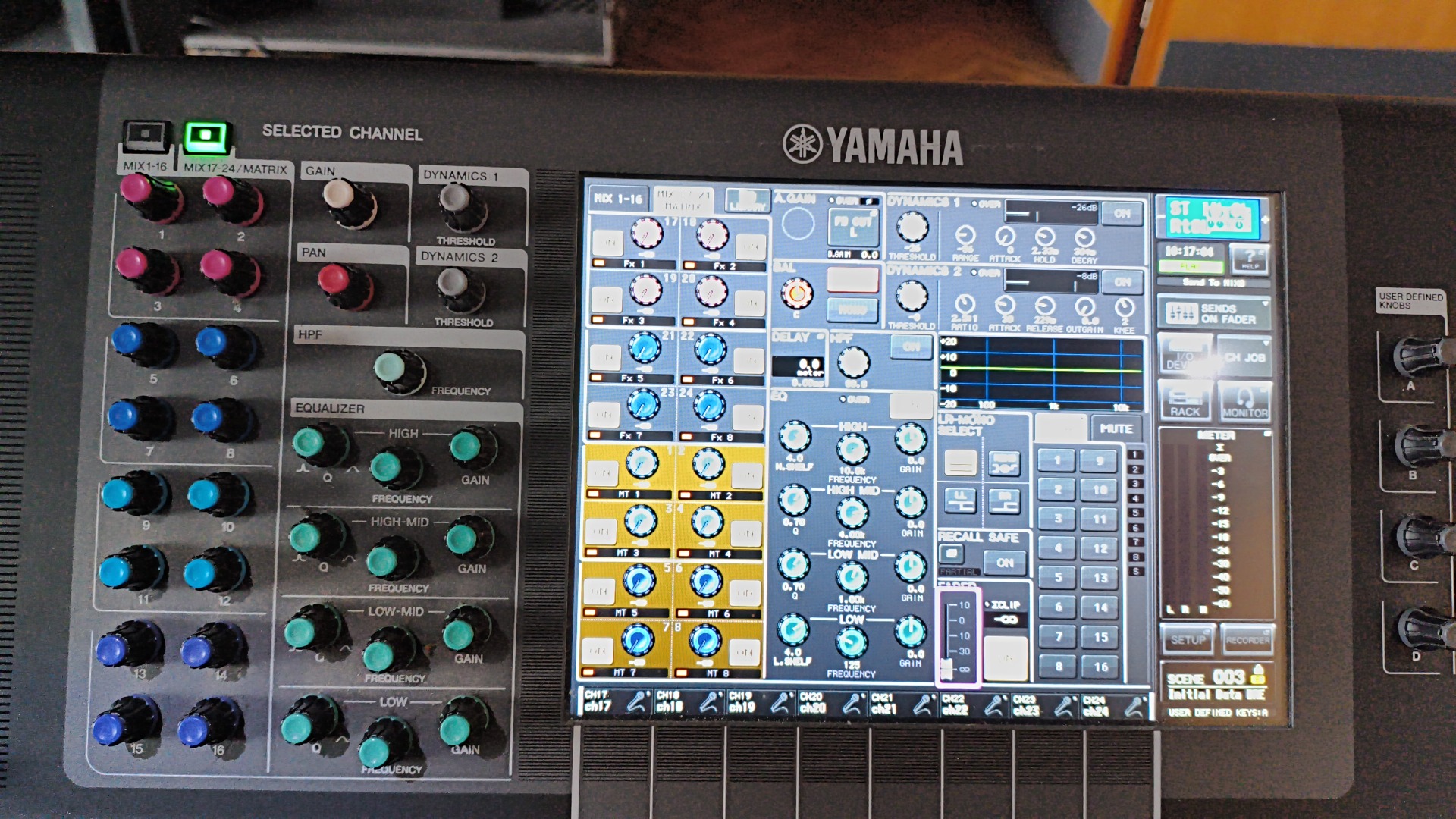Click the on-screen channel fader handle
Image resolution: width=1456 pixels, height=819 pixels.
click(x=946, y=668)
